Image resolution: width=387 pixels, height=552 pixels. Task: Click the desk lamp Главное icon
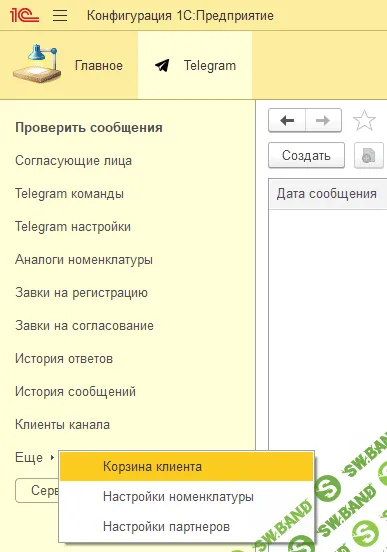coord(37,63)
